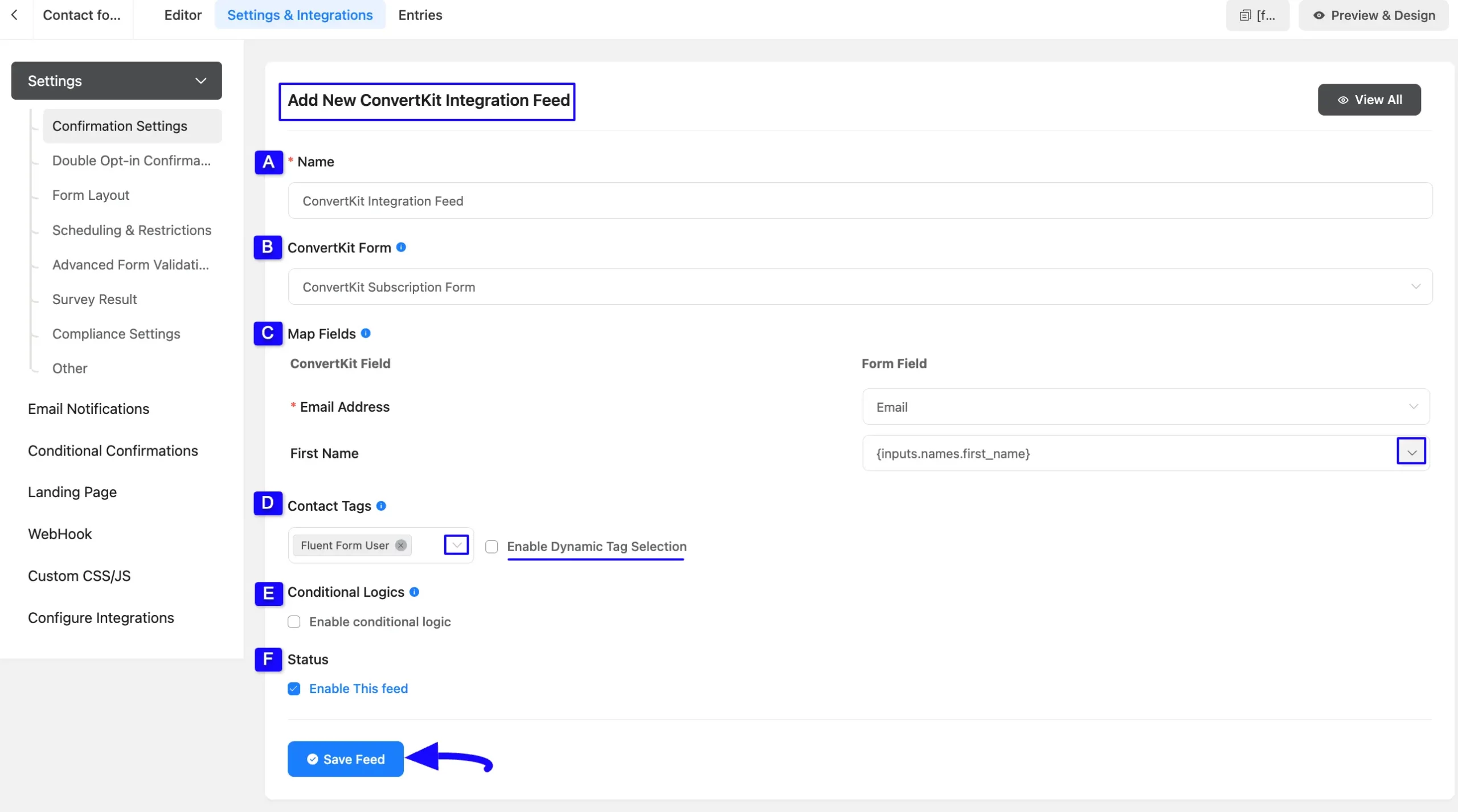
Task: Open Custom CSS/JS section
Action: [79, 576]
